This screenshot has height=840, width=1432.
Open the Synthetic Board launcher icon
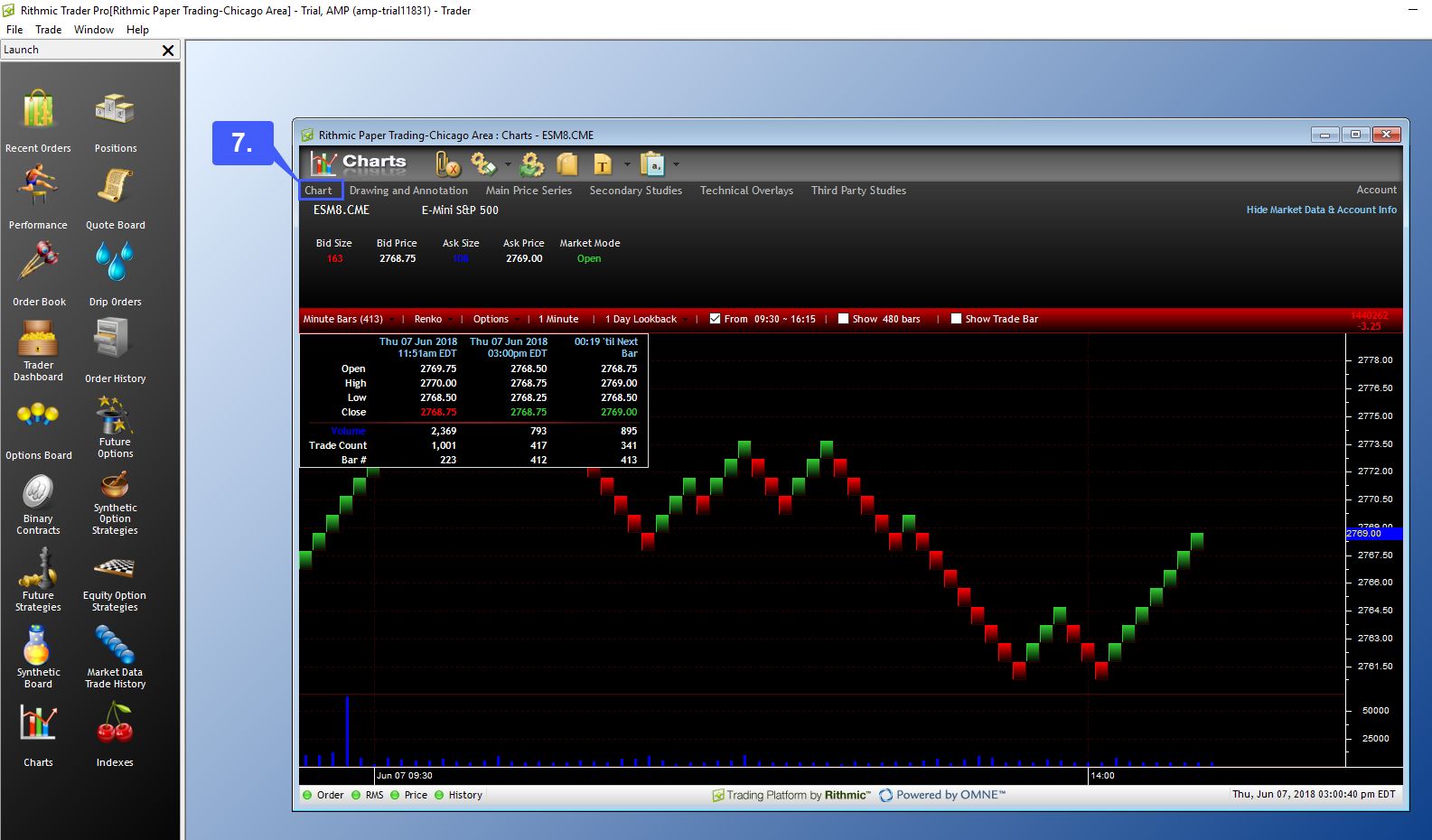click(38, 645)
